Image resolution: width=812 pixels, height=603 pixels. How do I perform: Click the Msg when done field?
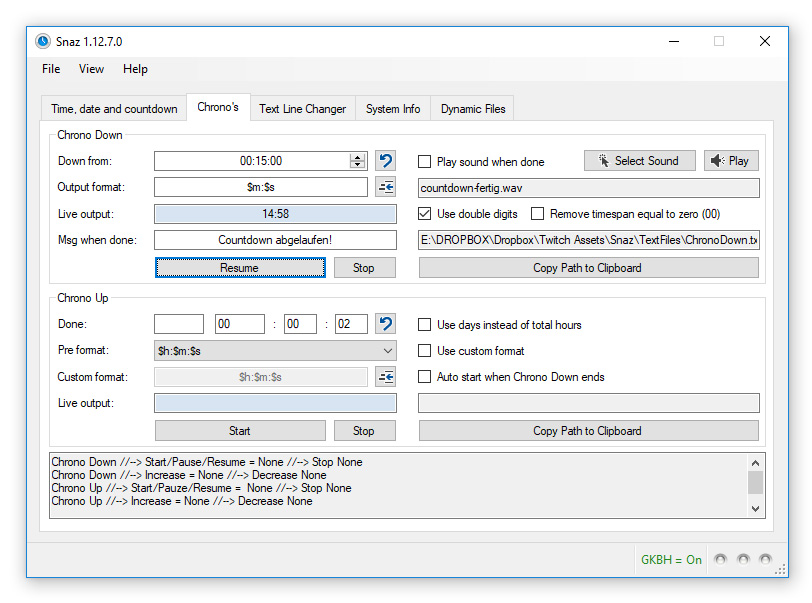(275, 240)
